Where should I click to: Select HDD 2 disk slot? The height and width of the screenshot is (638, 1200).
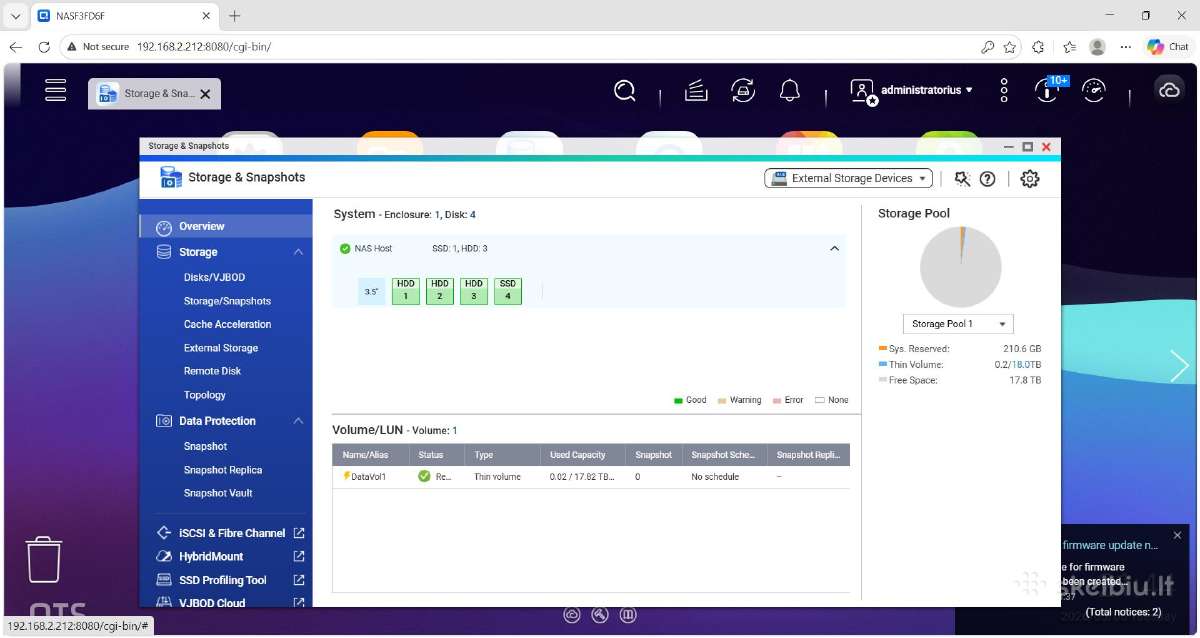(439, 290)
